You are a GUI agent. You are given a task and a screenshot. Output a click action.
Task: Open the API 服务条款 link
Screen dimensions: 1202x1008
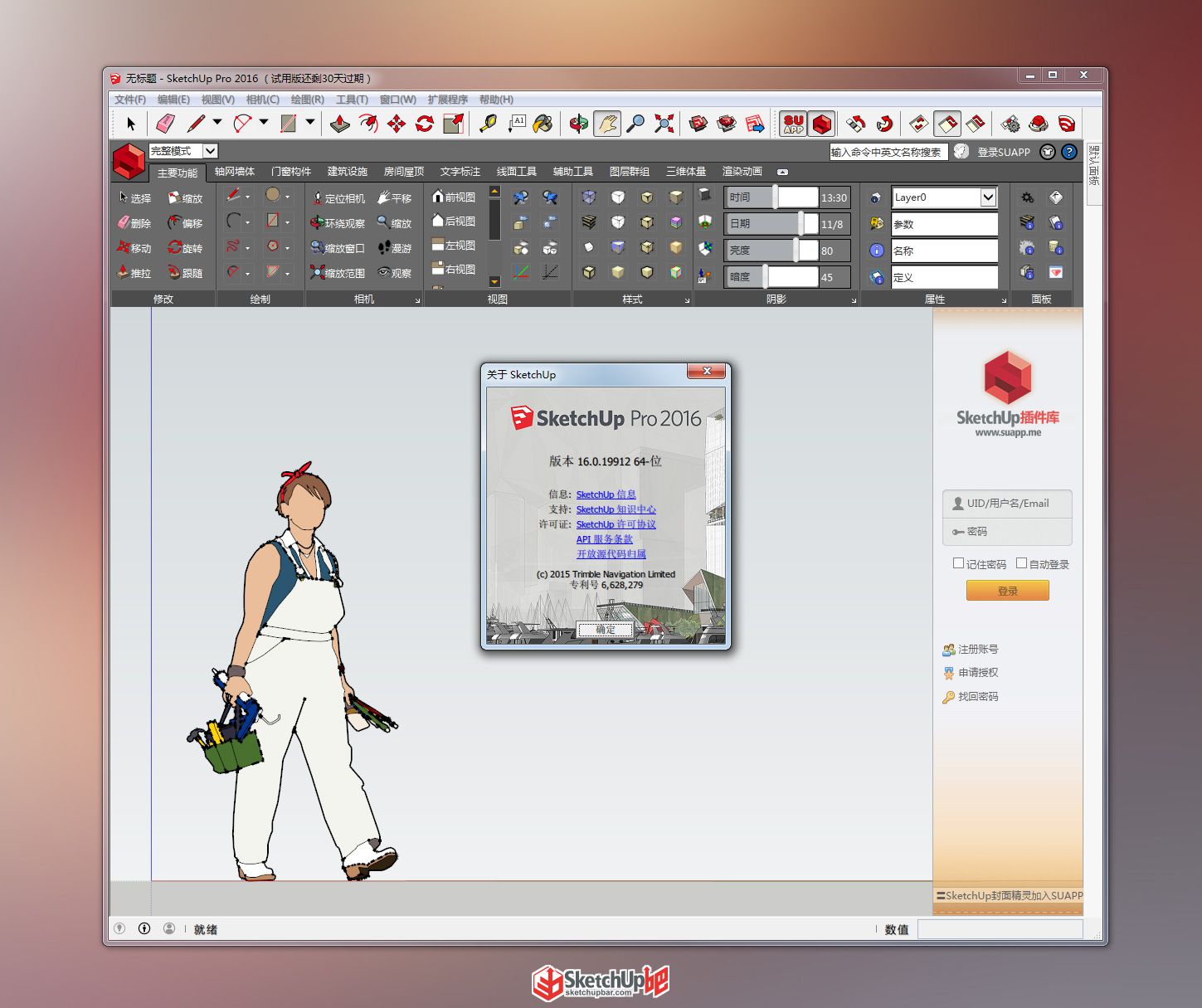tap(604, 539)
